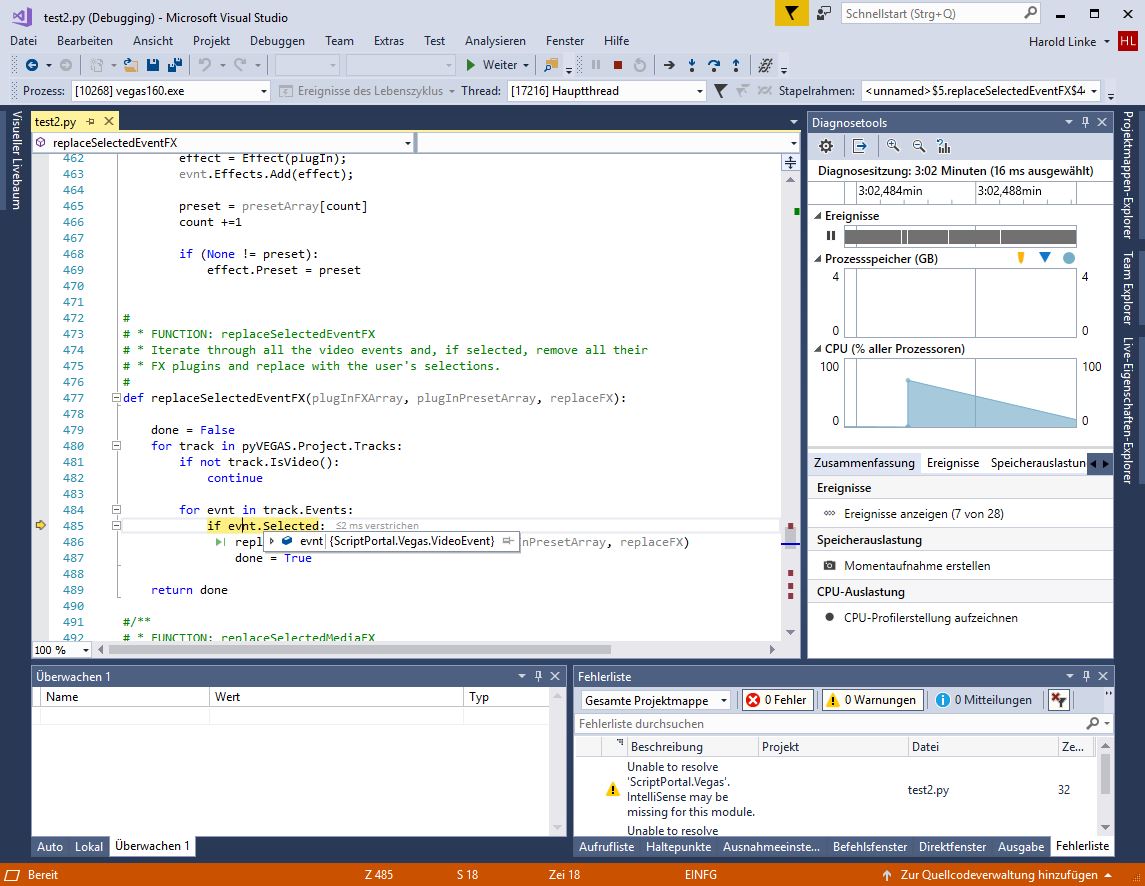Click Weiter to continue debugging
Screen dimensions: 1145x886
click(x=491, y=65)
